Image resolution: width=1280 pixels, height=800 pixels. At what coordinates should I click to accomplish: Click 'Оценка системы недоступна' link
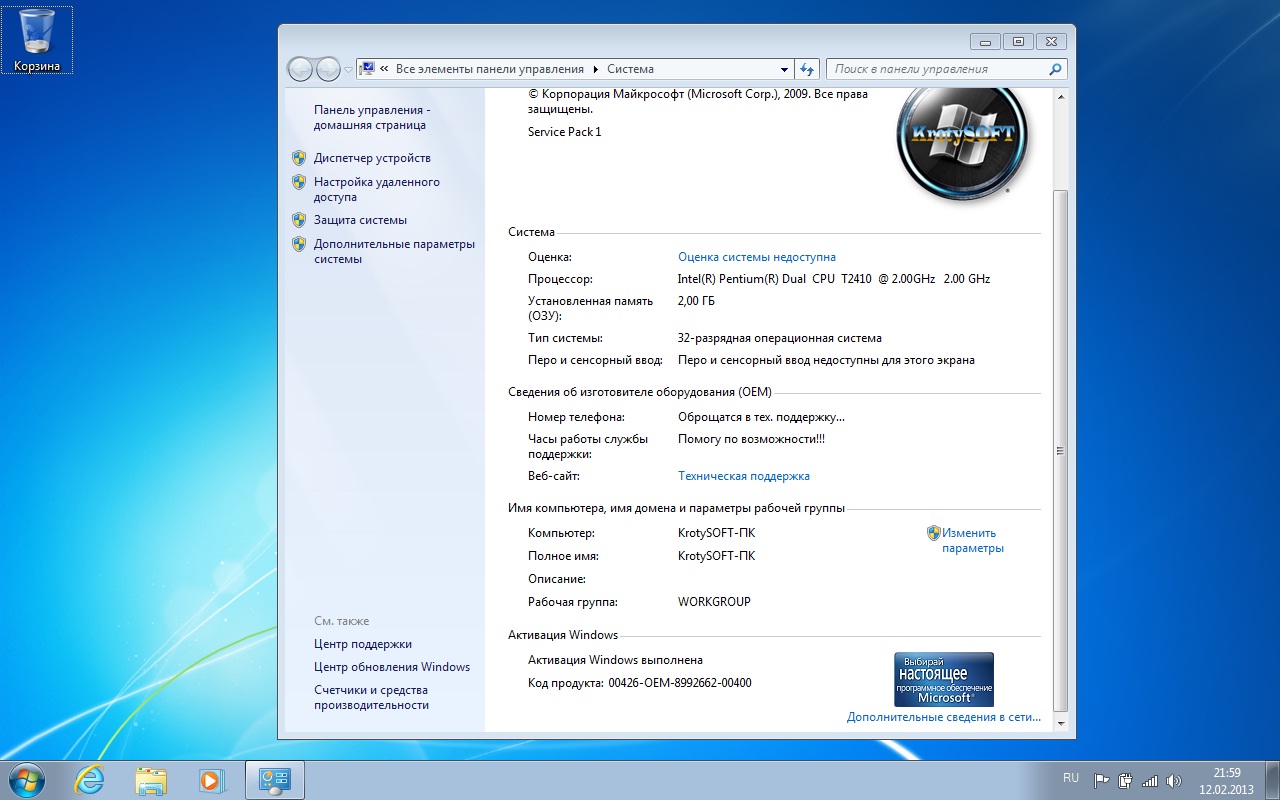coord(757,257)
